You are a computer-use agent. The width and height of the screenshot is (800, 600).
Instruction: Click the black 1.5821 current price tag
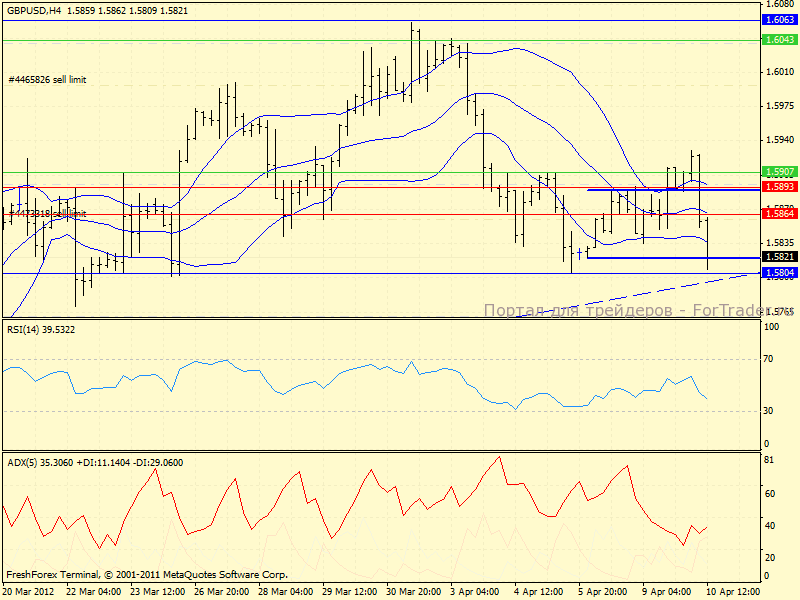coord(779,257)
